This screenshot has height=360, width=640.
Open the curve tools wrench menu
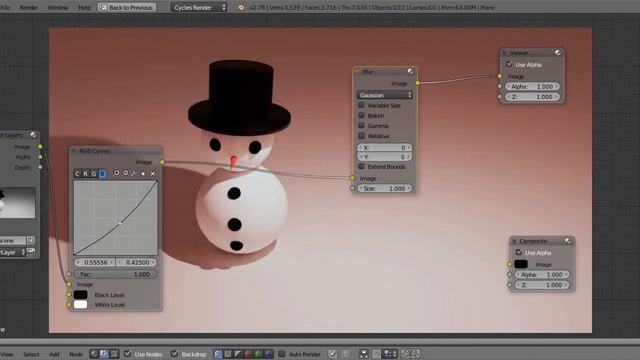134,173
